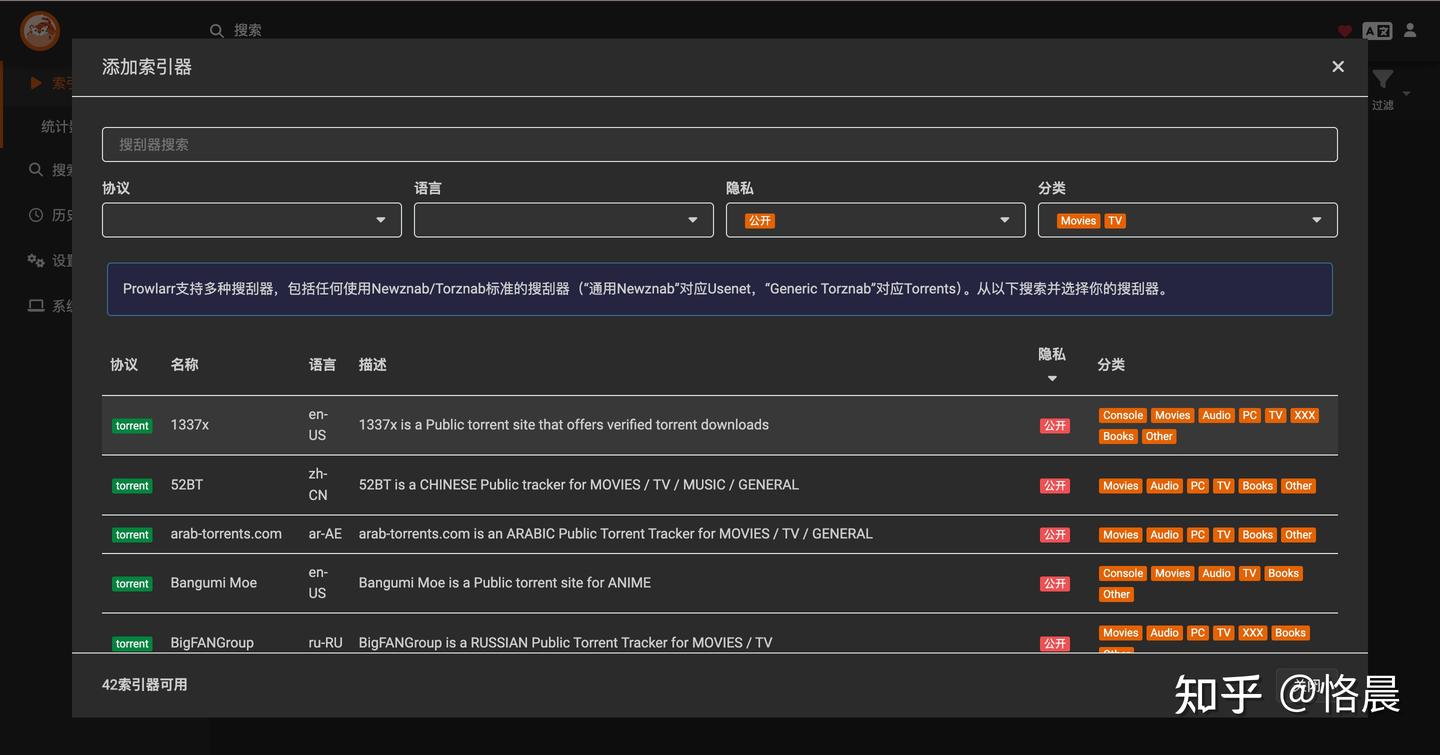Open the translation language icon
This screenshot has height=755, width=1440.
point(1377,30)
